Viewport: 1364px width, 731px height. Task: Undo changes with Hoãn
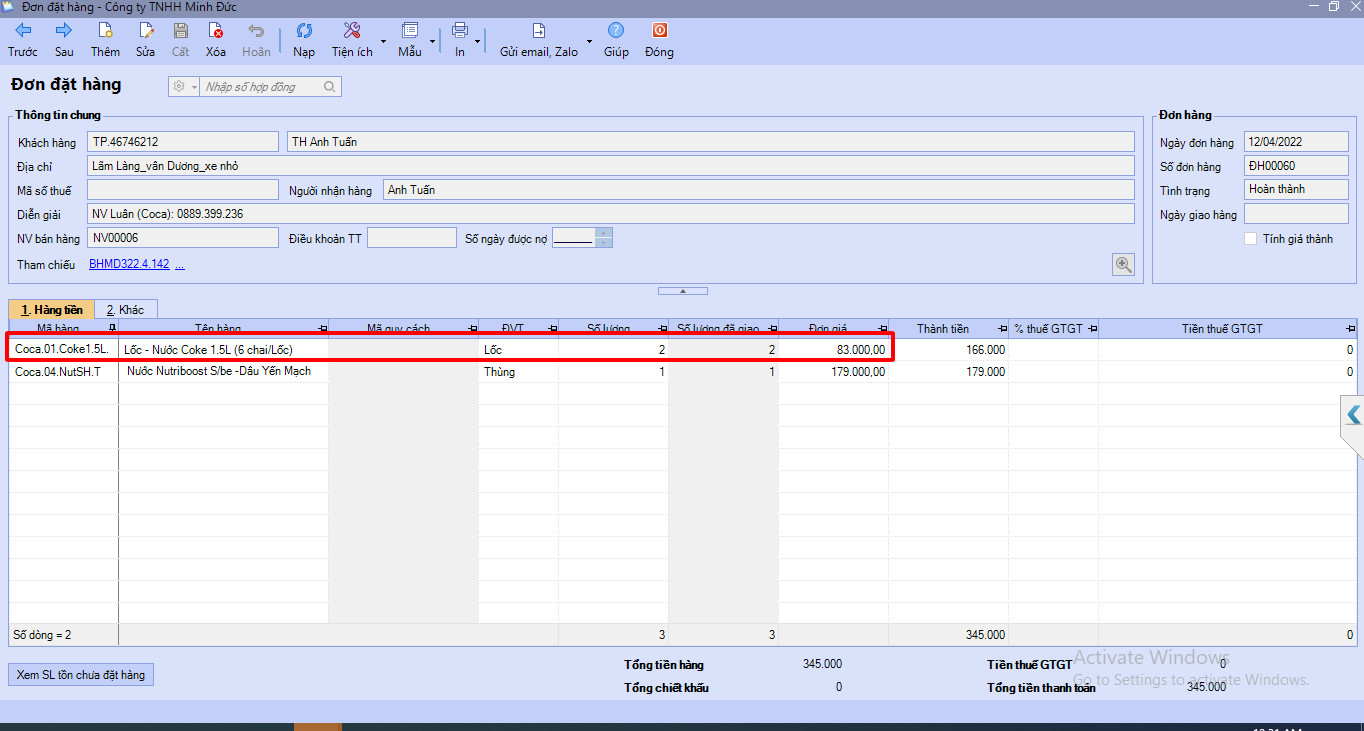pyautogui.click(x=256, y=40)
